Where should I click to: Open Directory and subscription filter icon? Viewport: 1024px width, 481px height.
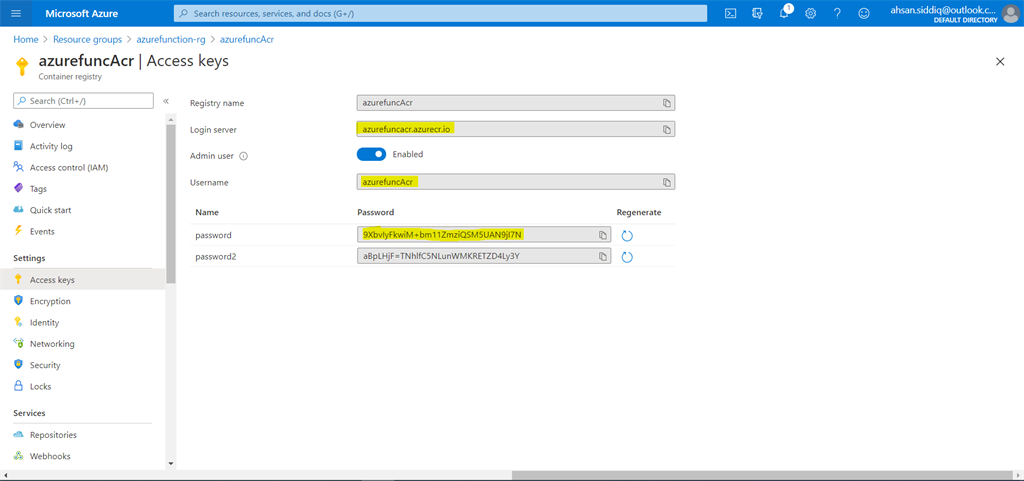pos(758,13)
